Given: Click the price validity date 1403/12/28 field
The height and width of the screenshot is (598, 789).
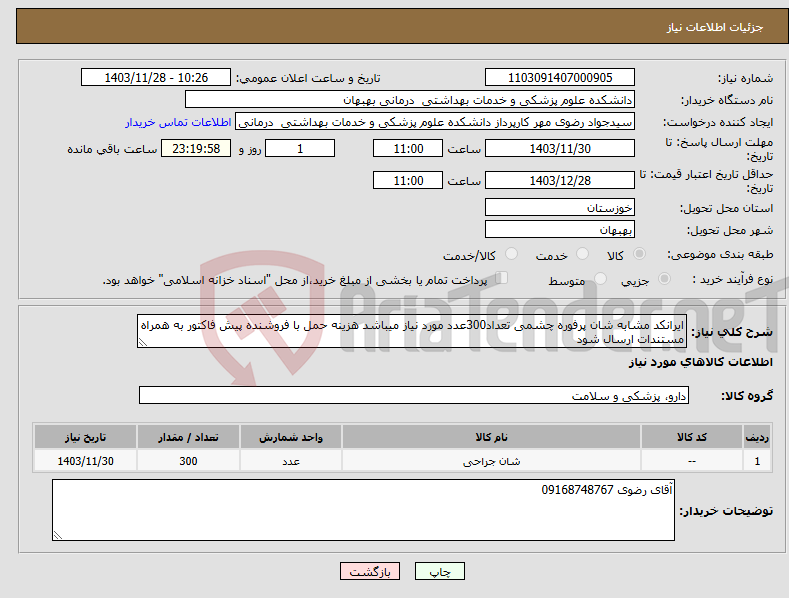Looking at the screenshot, I should 560,180.
